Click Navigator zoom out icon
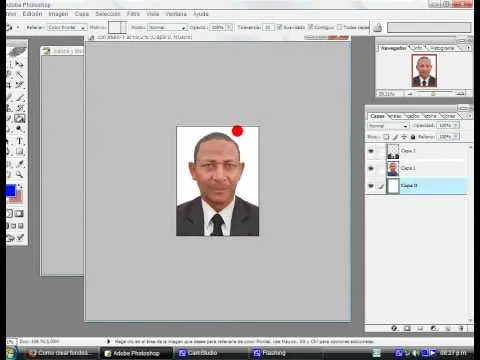Image resolution: width=480 pixels, height=360 pixels. pos(410,94)
